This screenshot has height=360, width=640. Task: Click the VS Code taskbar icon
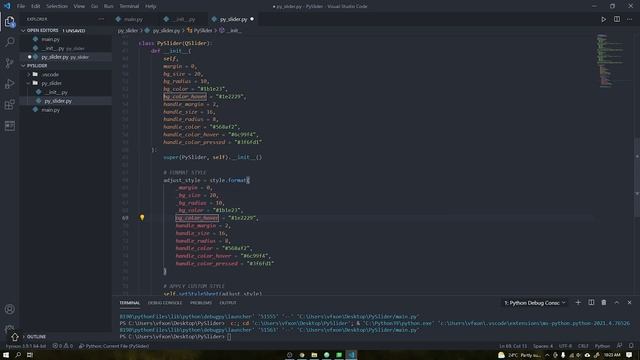(351, 355)
